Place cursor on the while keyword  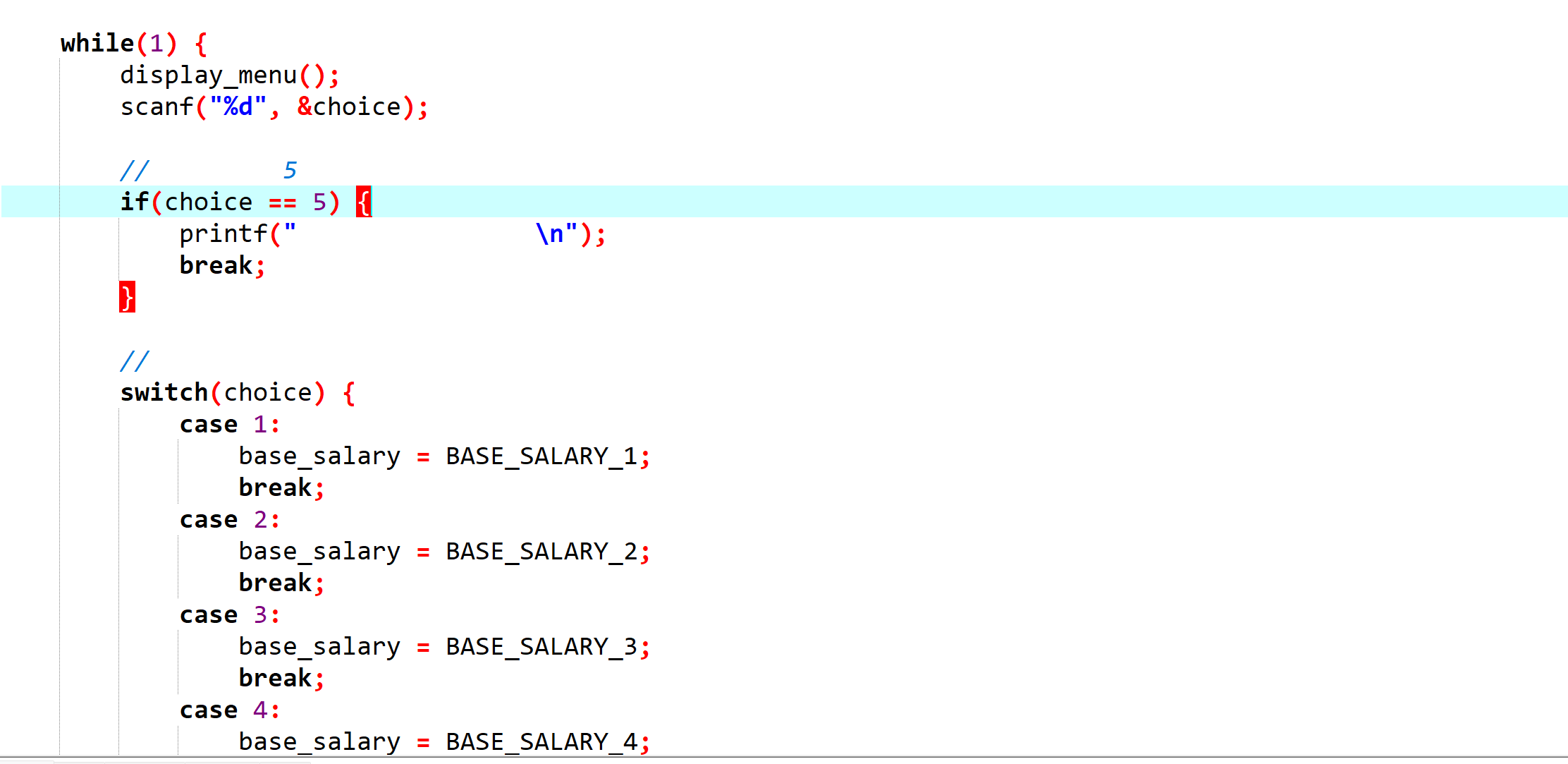pyautogui.click(x=97, y=44)
